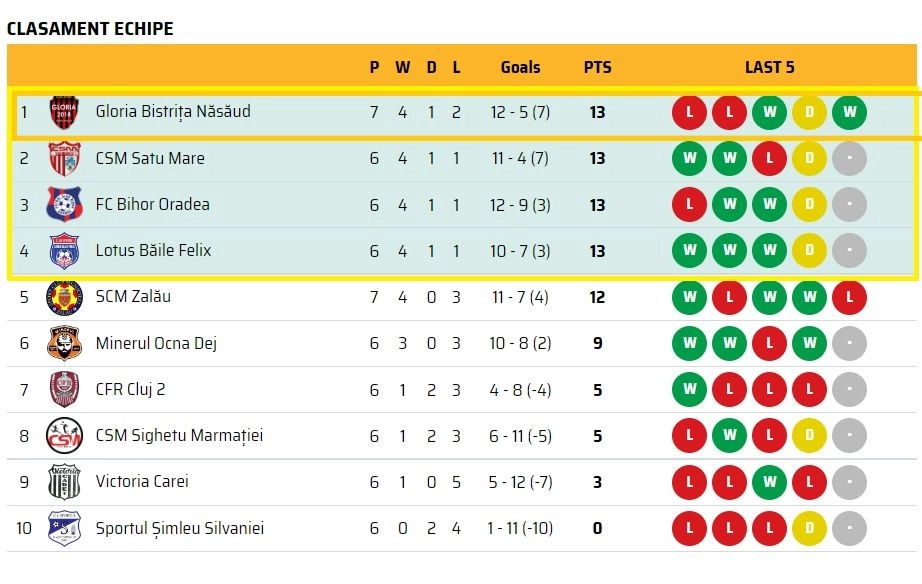922x584 pixels.
Task: Click the CFR Cluj 2 crest
Action: (64, 389)
